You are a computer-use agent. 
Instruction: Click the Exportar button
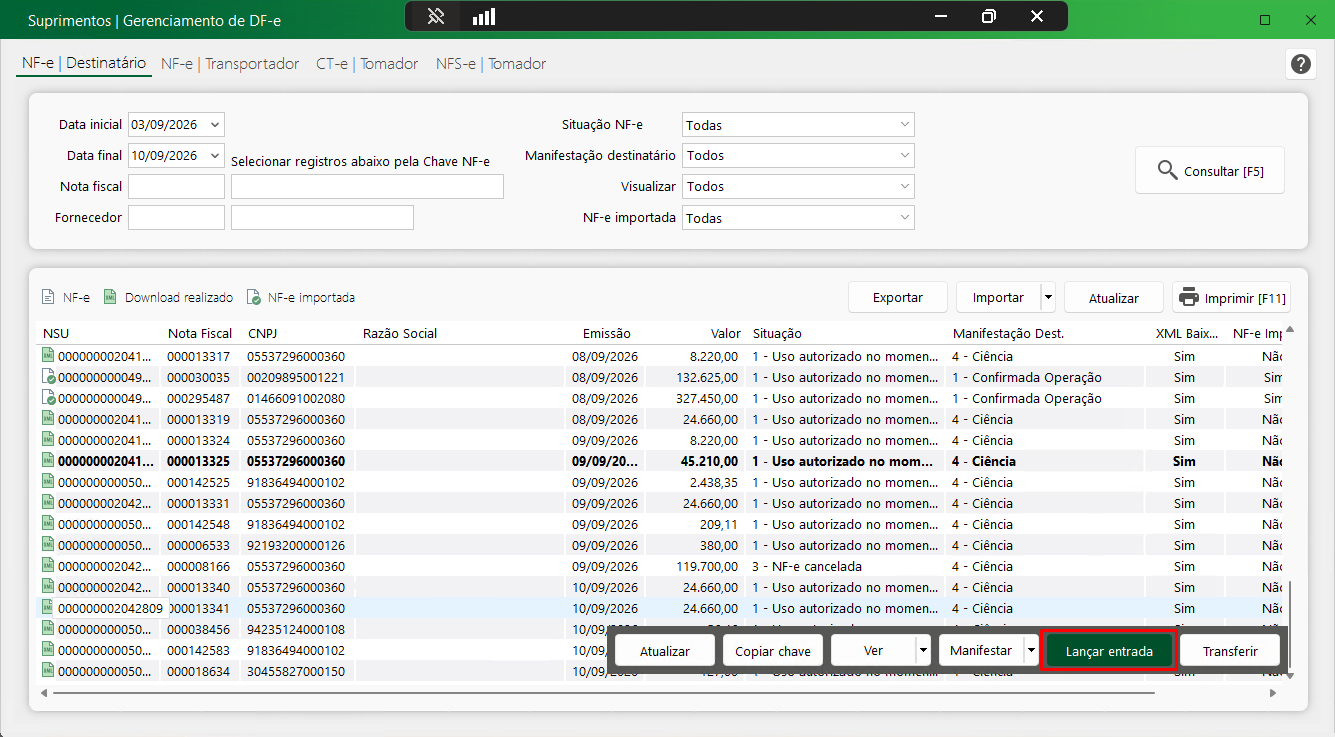click(x=898, y=298)
